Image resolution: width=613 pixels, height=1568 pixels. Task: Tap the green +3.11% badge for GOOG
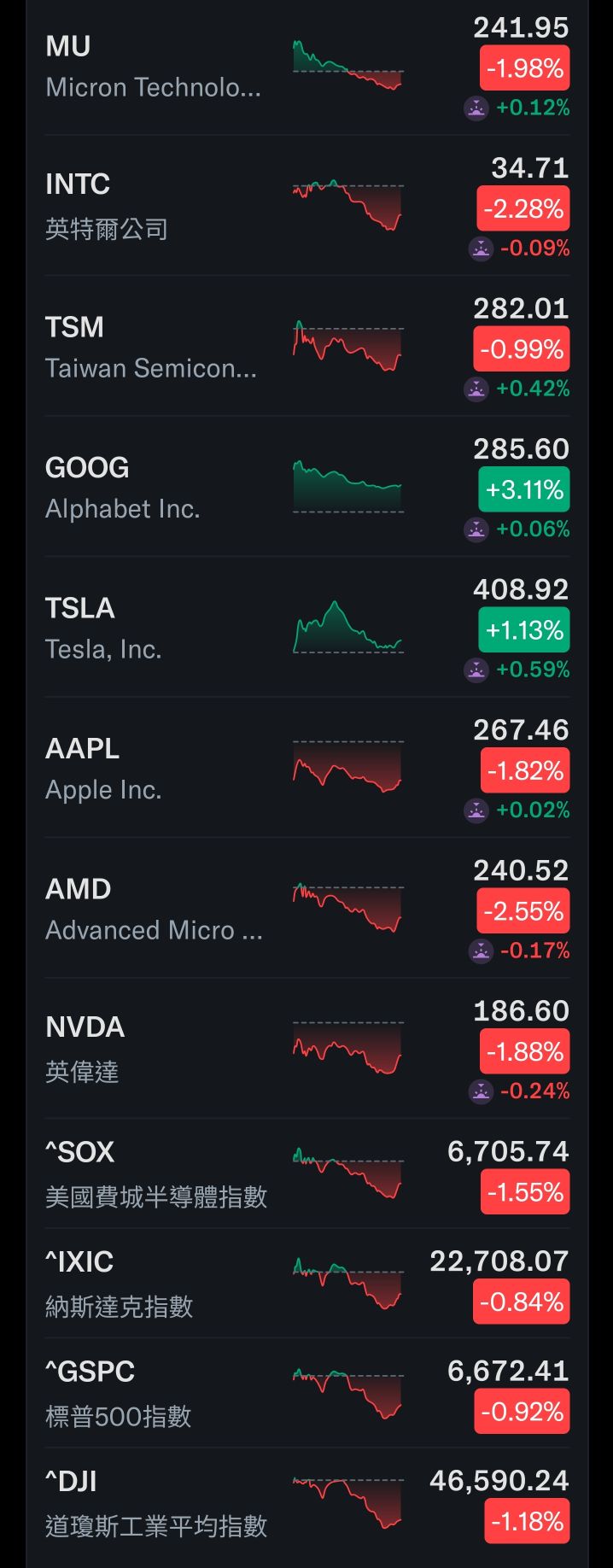523,490
